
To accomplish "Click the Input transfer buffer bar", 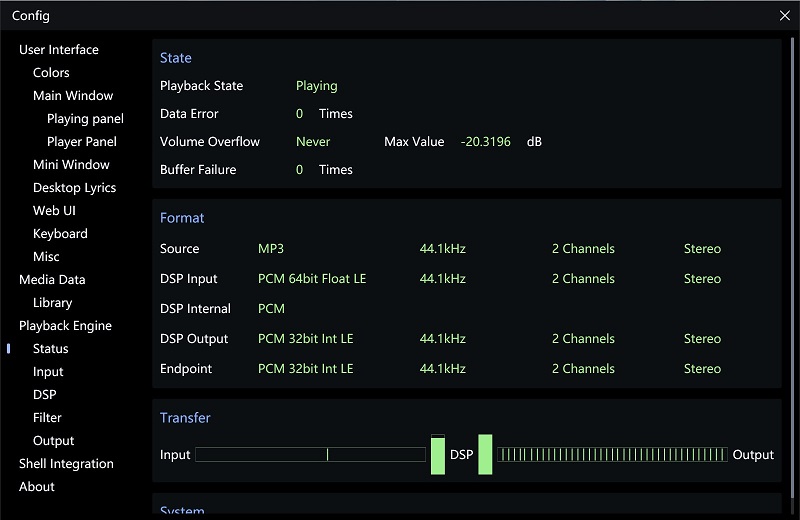I will [310, 454].
